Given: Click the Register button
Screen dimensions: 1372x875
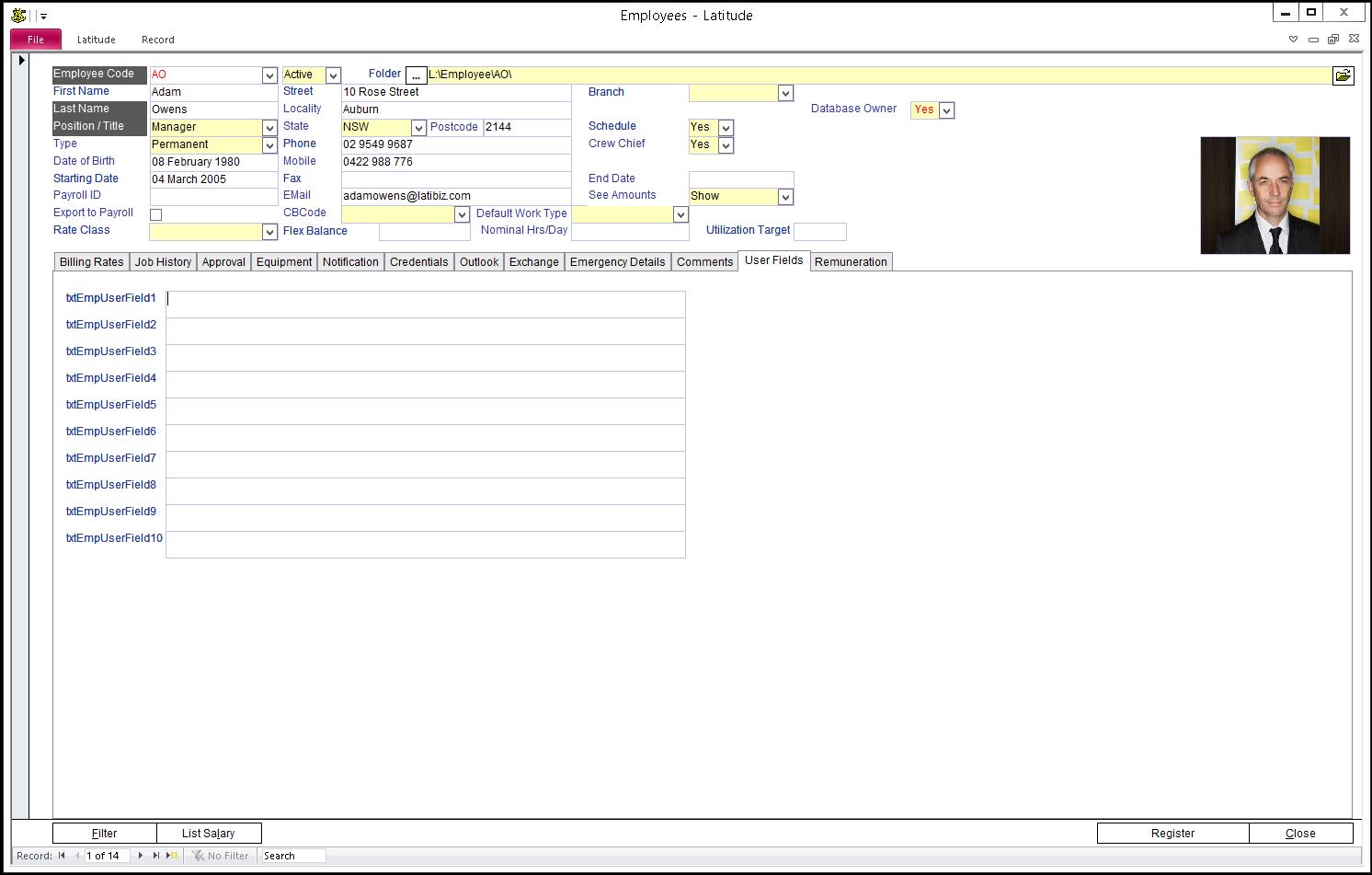Looking at the screenshot, I should click(x=1172, y=834).
